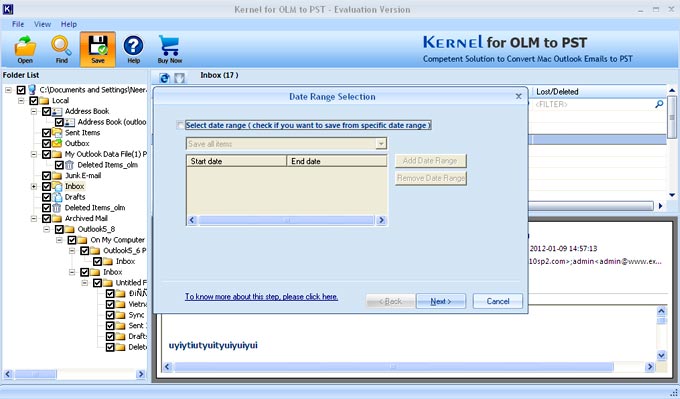Click the Drafts folder icon
This screenshot has width=680, height=399.
[57, 197]
